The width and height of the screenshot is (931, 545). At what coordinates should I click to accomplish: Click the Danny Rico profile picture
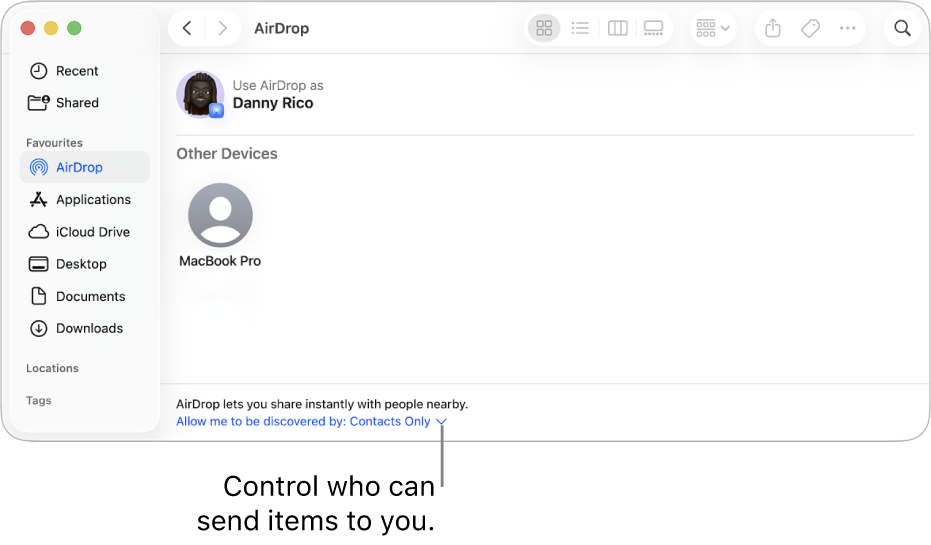click(200, 94)
